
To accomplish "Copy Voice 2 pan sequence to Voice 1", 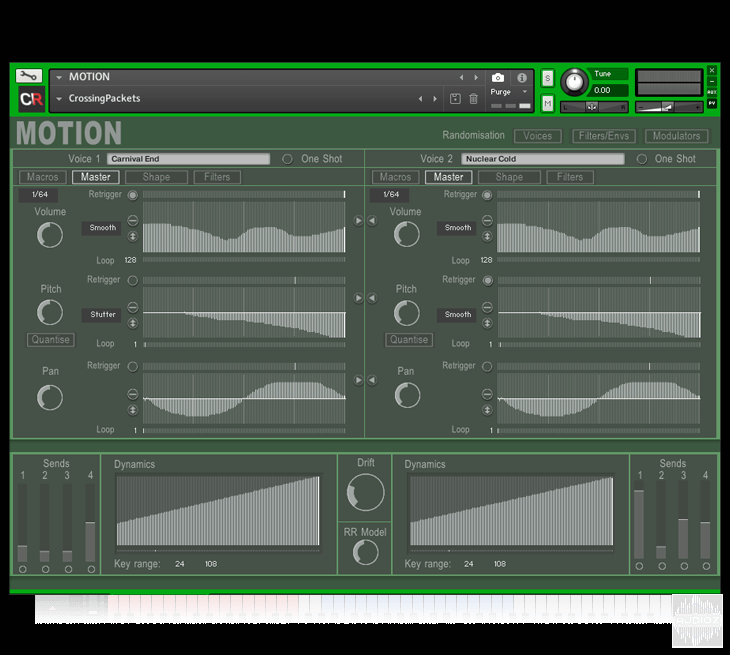I will pyautogui.click(x=372, y=380).
